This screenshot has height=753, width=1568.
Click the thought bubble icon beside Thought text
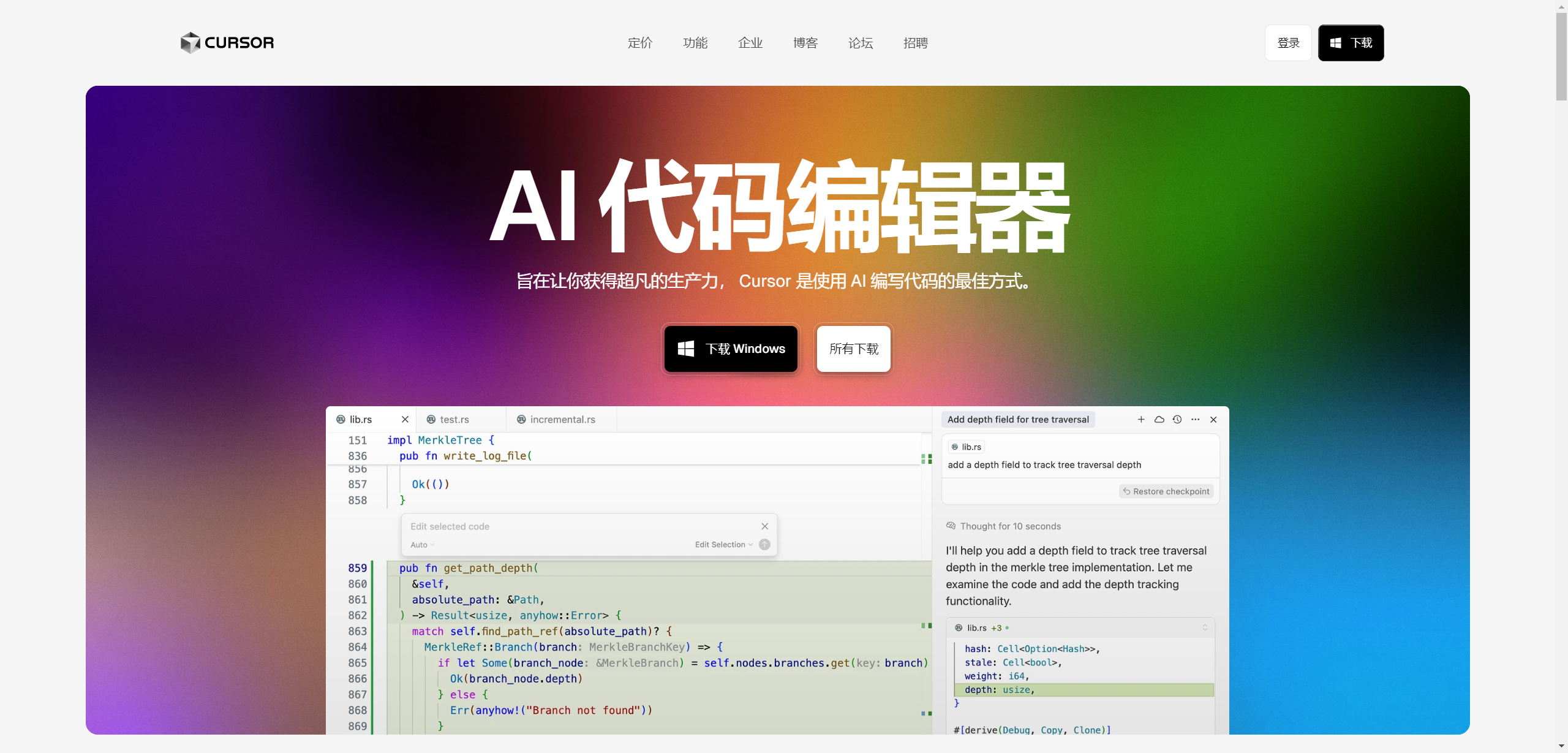coord(951,526)
